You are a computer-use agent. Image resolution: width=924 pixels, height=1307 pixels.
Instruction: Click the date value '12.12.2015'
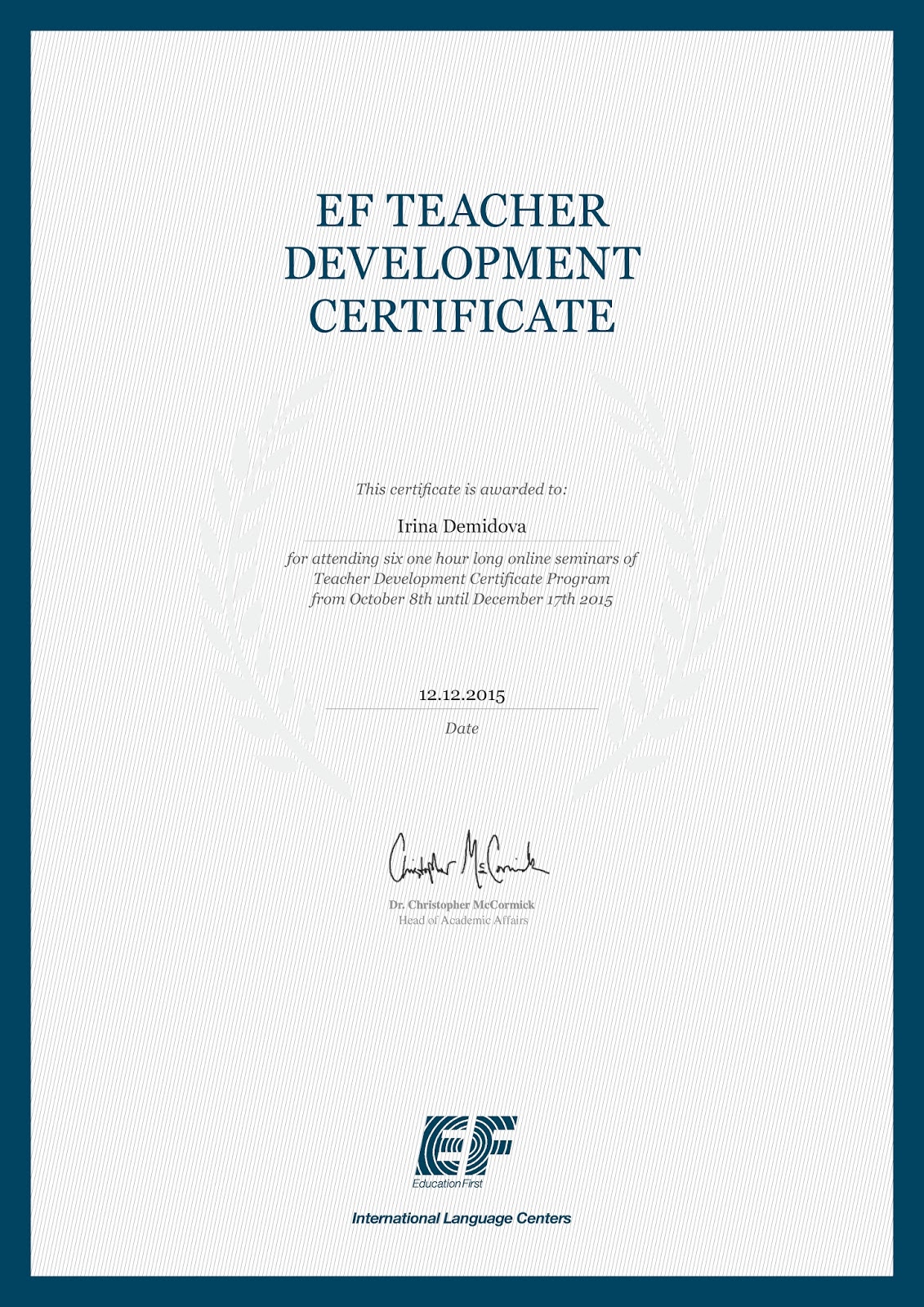[x=462, y=695]
